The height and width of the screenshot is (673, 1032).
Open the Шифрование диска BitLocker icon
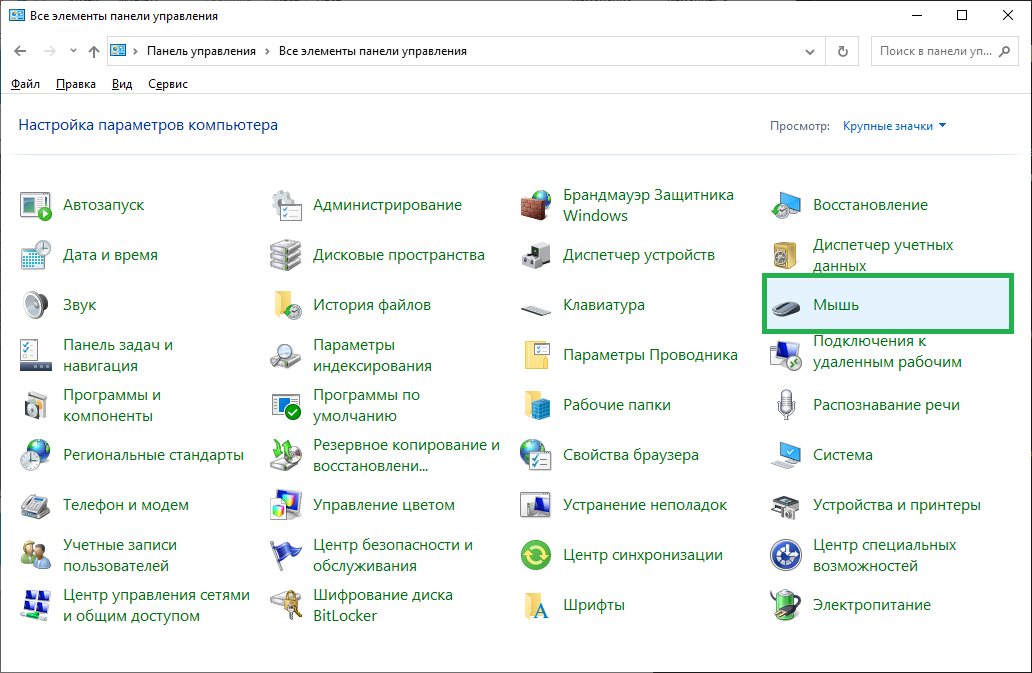click(286, 605)
